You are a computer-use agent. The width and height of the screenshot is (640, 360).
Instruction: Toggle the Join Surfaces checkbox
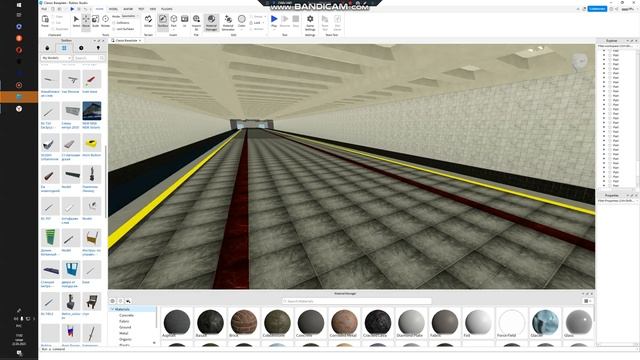123,29
